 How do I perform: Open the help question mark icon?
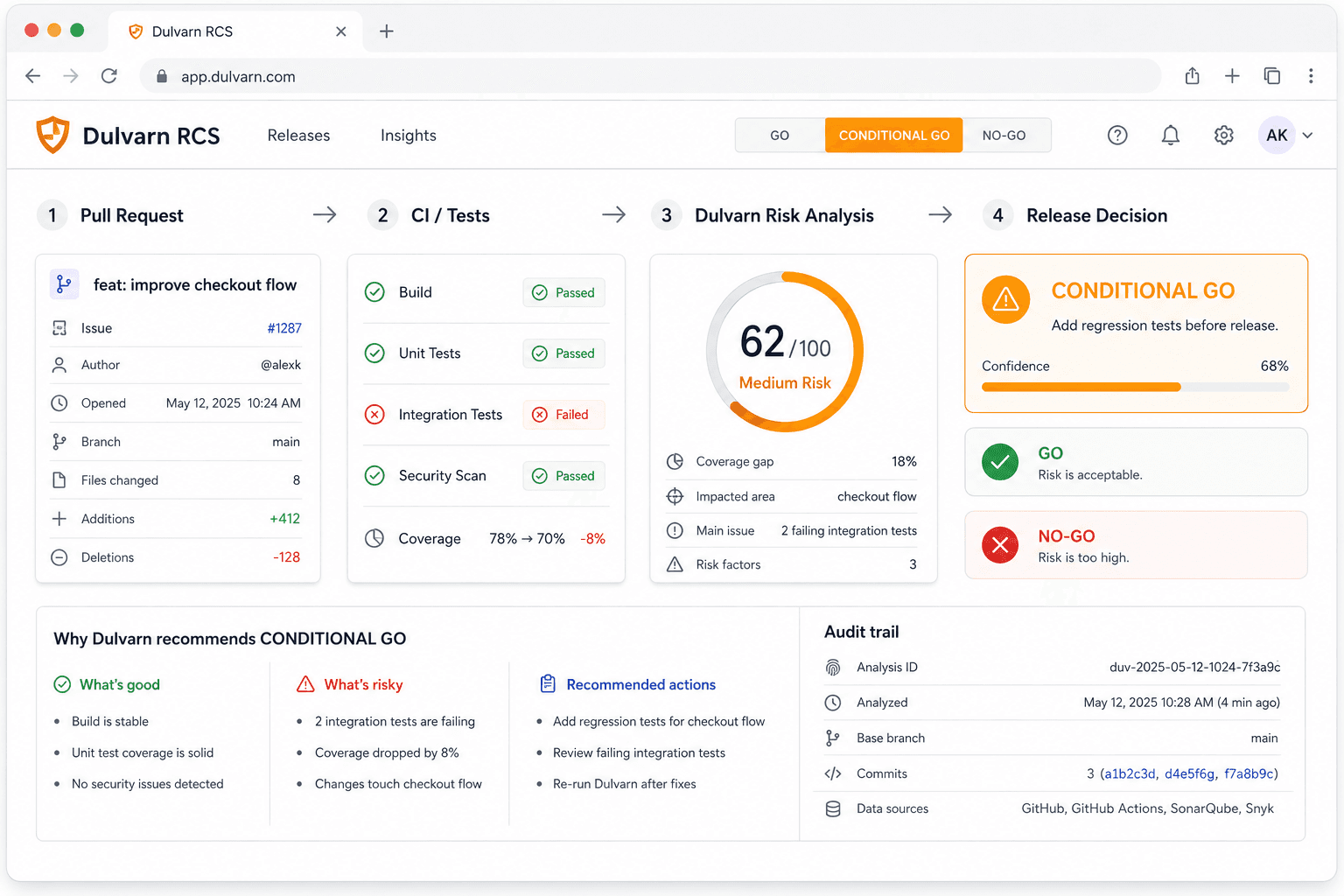pos(1117,136)
